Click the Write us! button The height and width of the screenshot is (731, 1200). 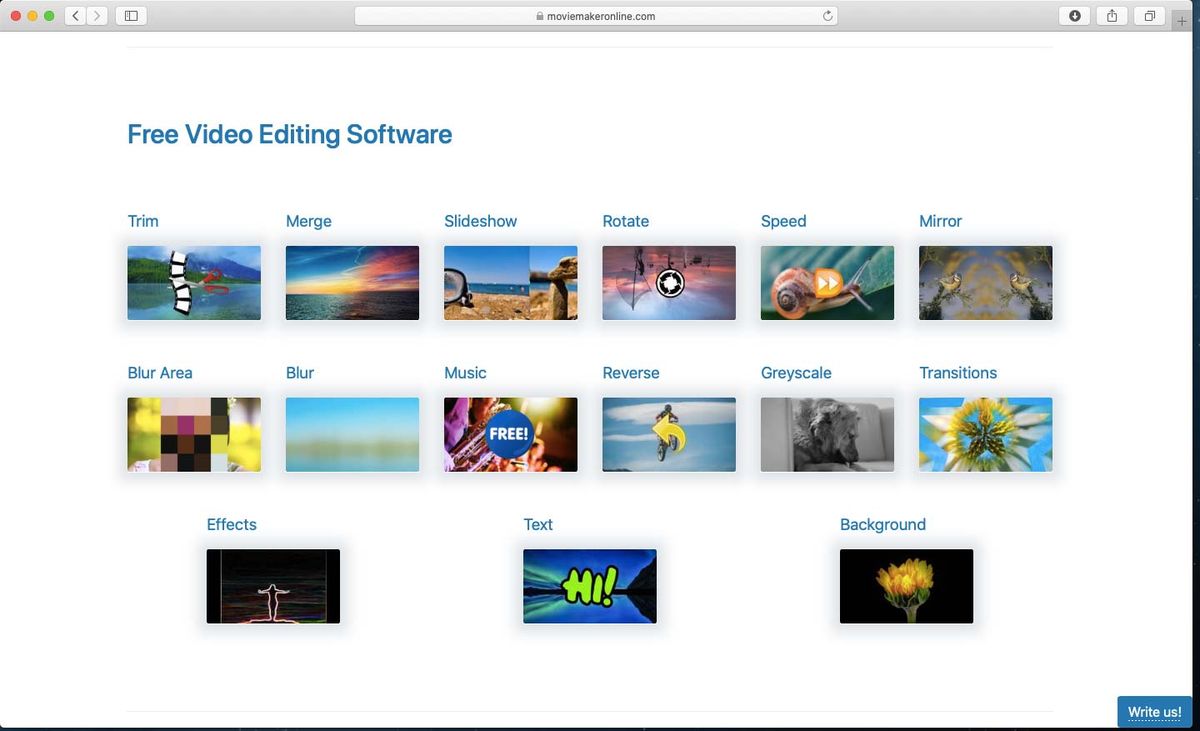1154,712
